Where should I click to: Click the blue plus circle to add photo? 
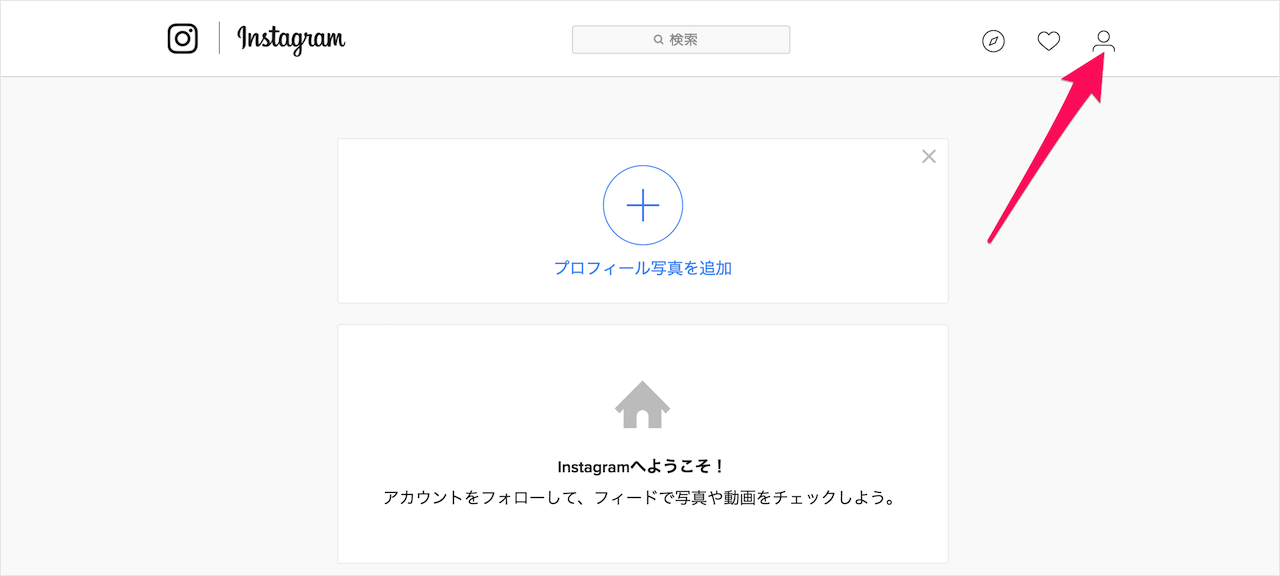(x=642, y=205)
